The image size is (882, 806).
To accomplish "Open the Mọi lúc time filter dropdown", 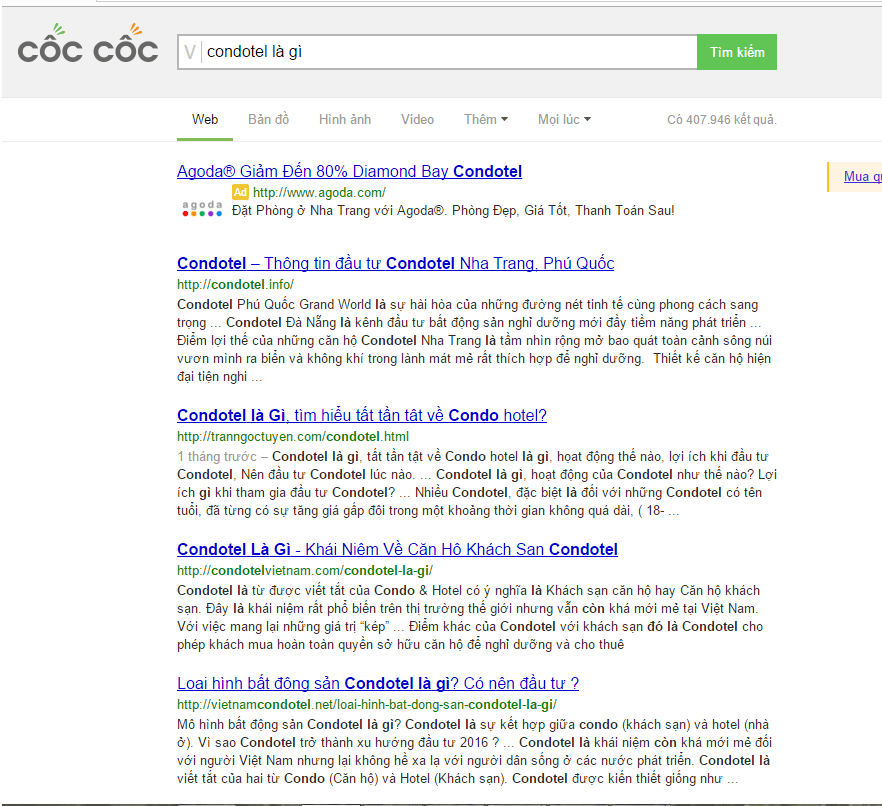I will [564, 119].
